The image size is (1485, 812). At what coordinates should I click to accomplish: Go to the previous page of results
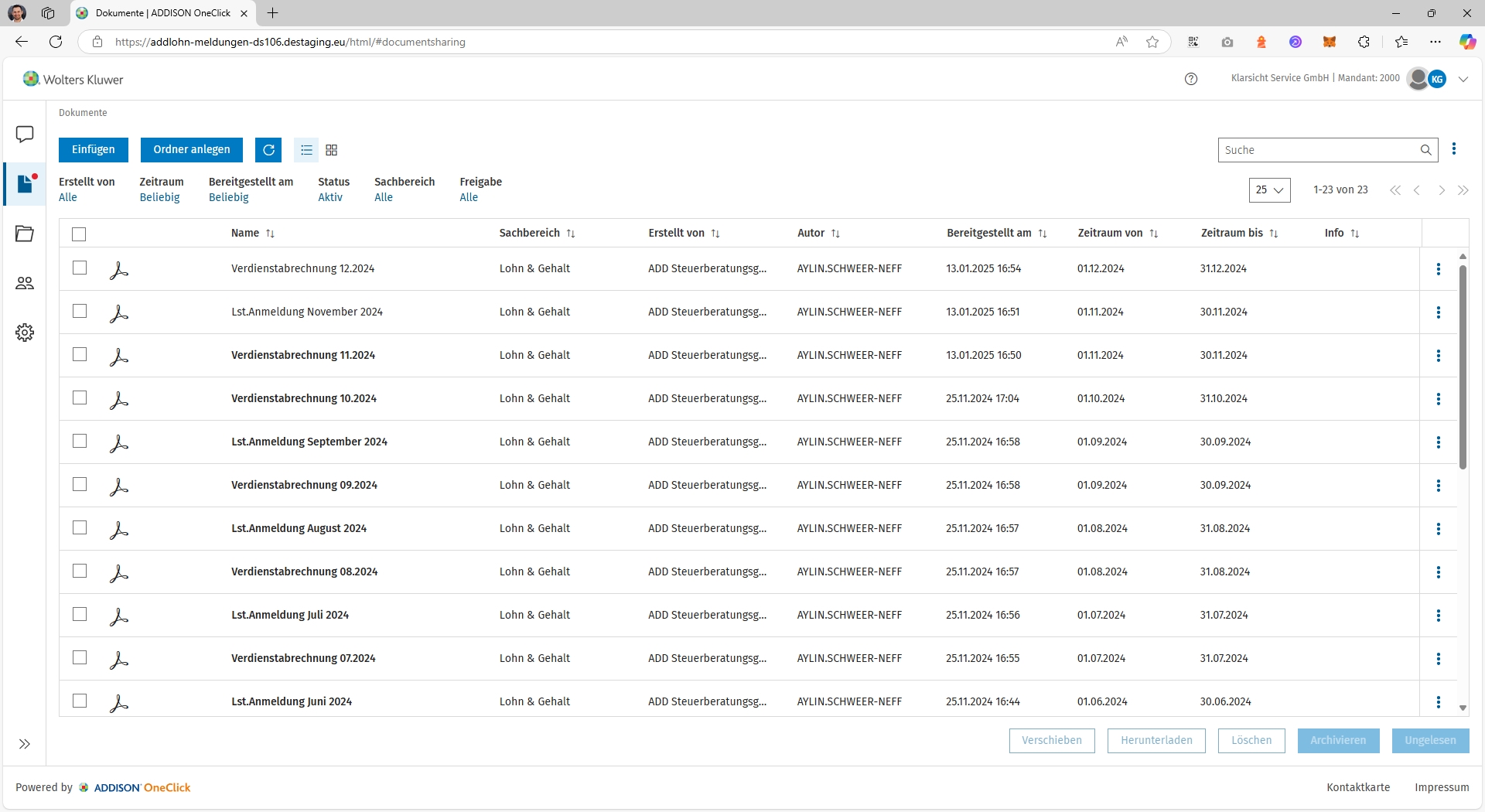(x=1417, y=190)
